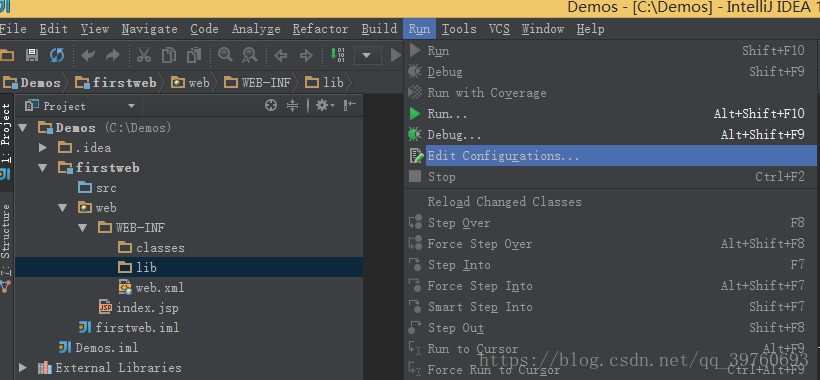Open the Refactor menu
The image size is (820, 380).
[x=321, y=29]
